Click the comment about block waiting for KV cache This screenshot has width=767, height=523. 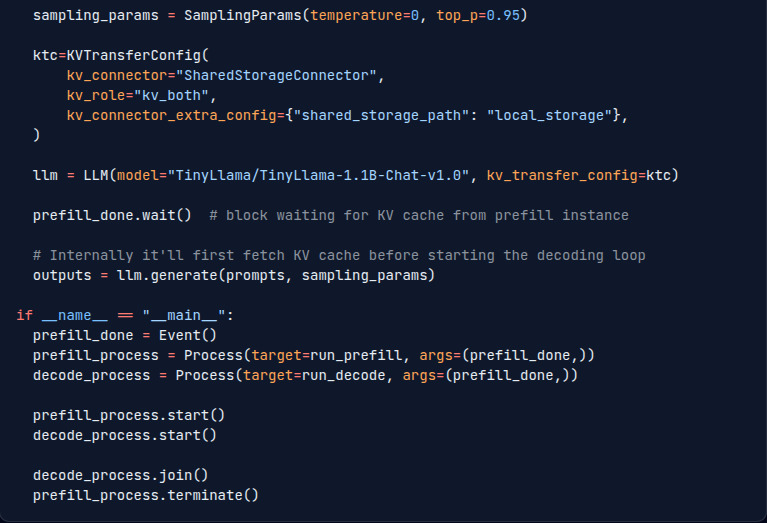click(x=419, y=215)
